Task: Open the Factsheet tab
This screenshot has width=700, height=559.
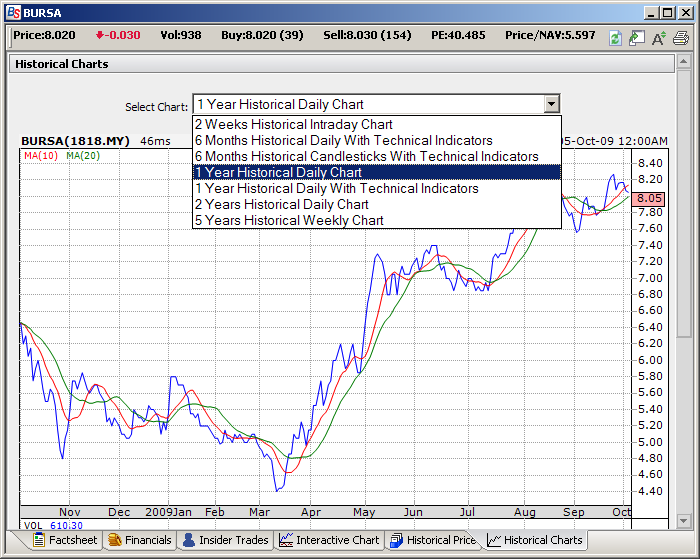Action: (65, 540)
